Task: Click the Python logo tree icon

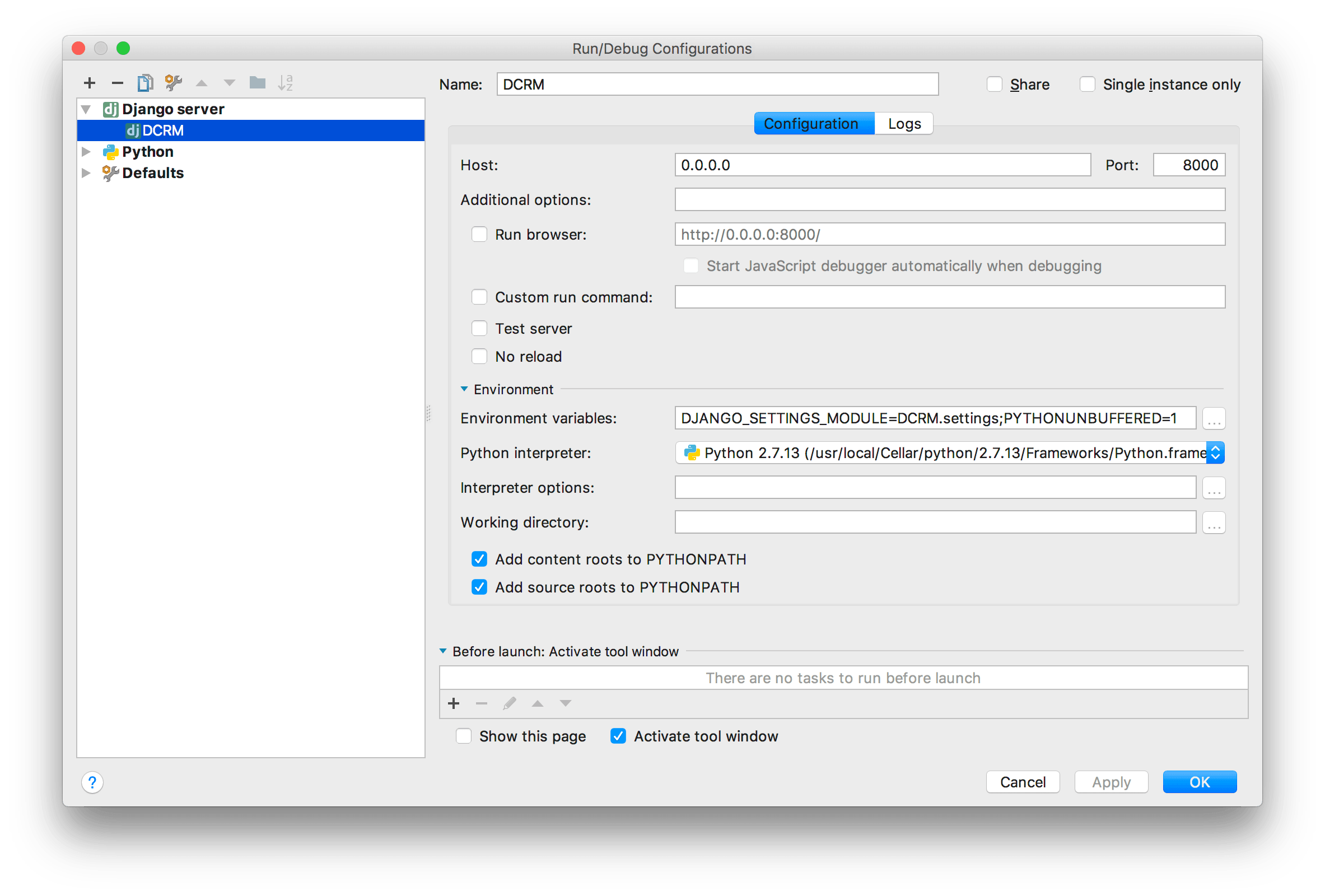Action: tap(111, 152)
